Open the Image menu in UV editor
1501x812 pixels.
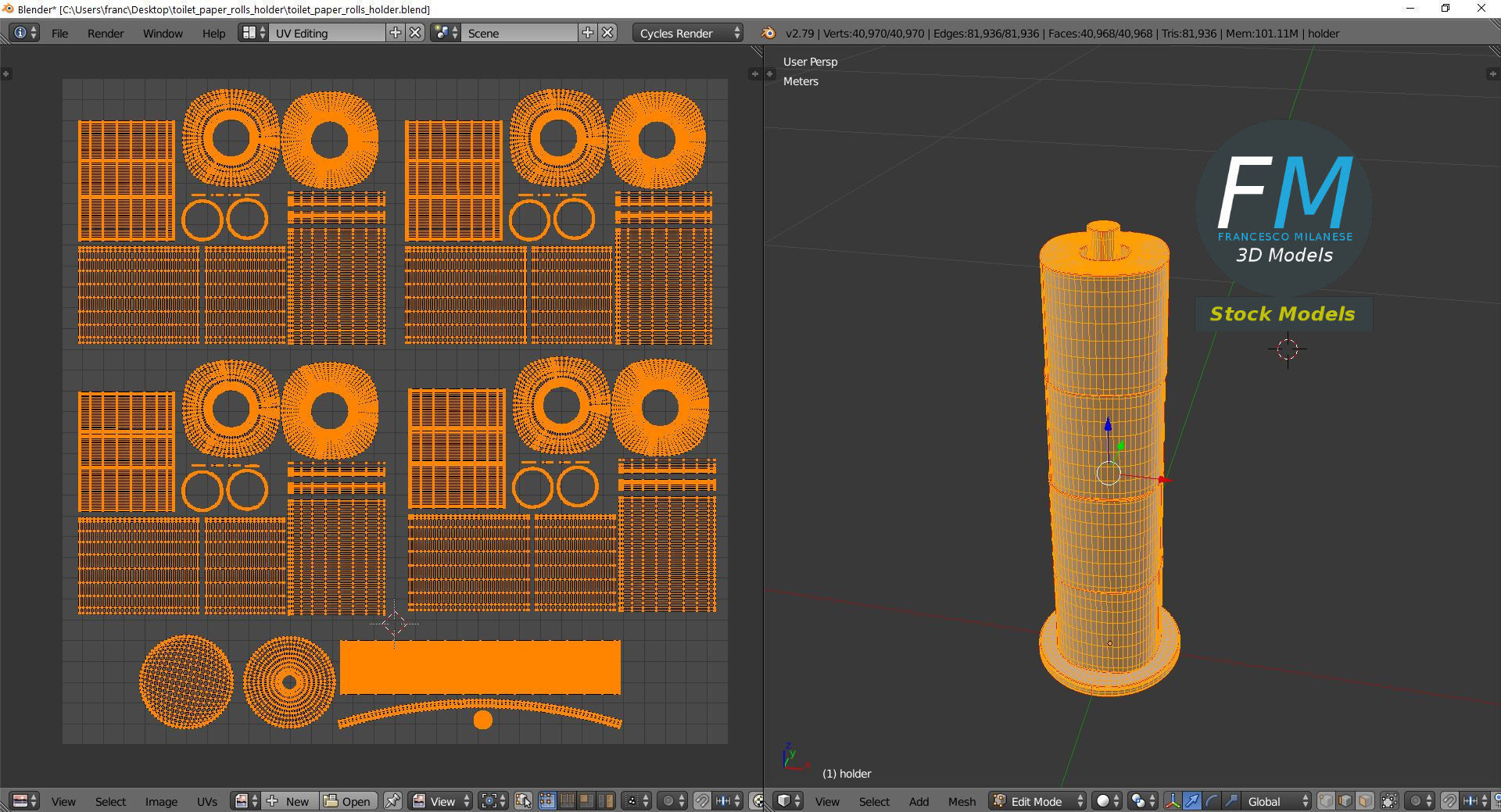tap(161, 802)
